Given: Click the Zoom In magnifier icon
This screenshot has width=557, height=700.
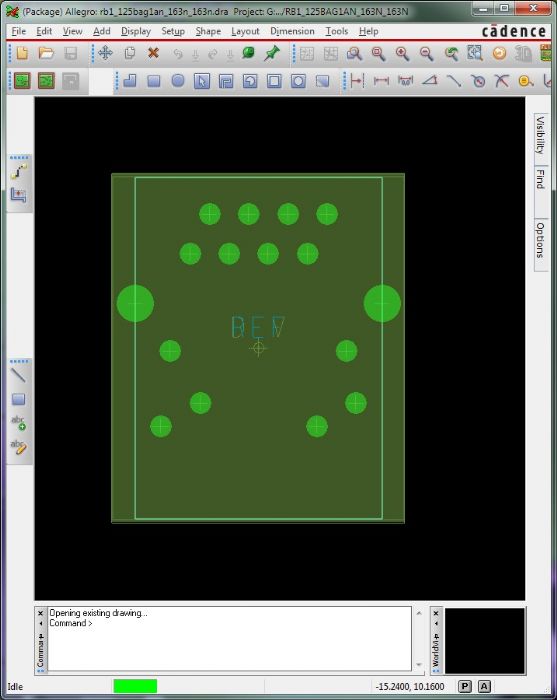Looking at the screenshot, I should pos(403,54).
